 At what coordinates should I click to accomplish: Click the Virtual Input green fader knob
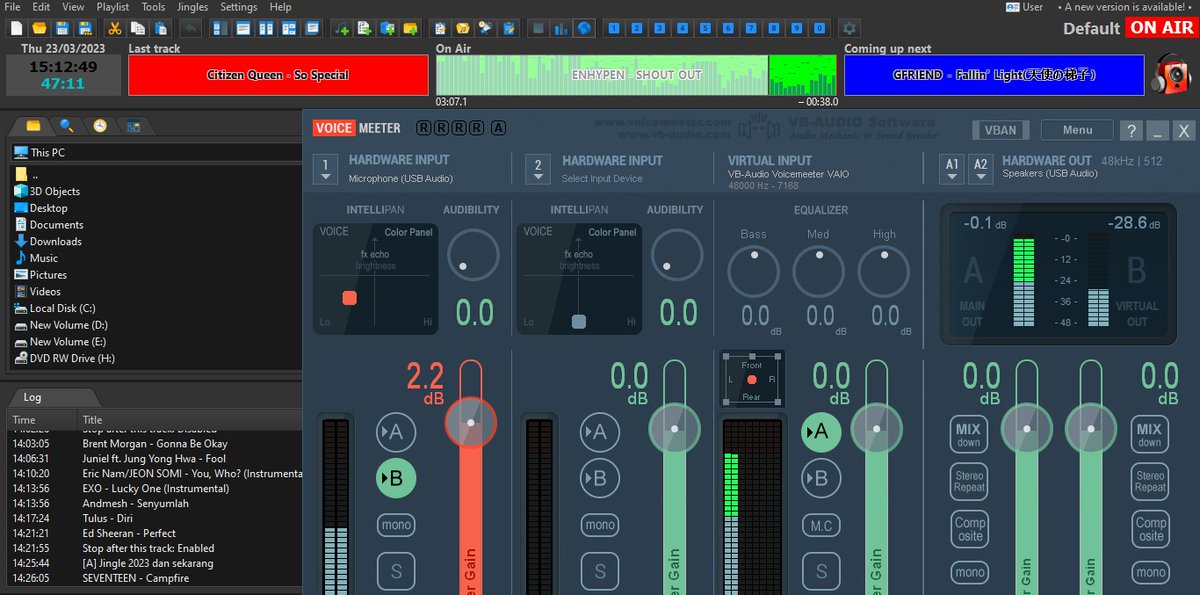(877, 430)
